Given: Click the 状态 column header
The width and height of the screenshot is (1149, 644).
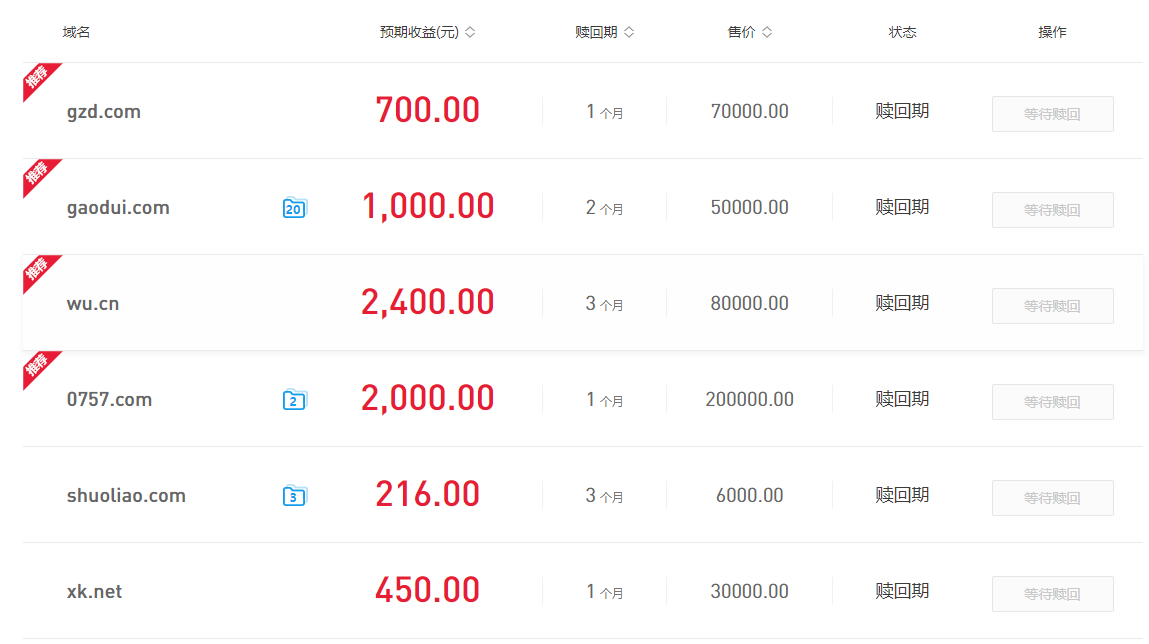Looking at the screenshot, I should 902,32.
